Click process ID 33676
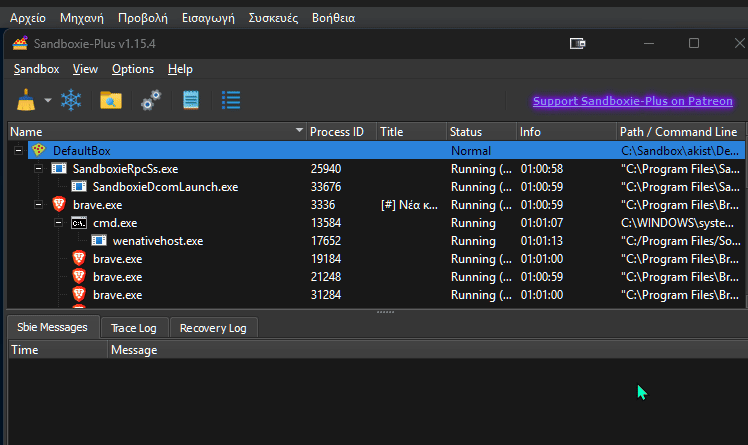 point(326,187)
